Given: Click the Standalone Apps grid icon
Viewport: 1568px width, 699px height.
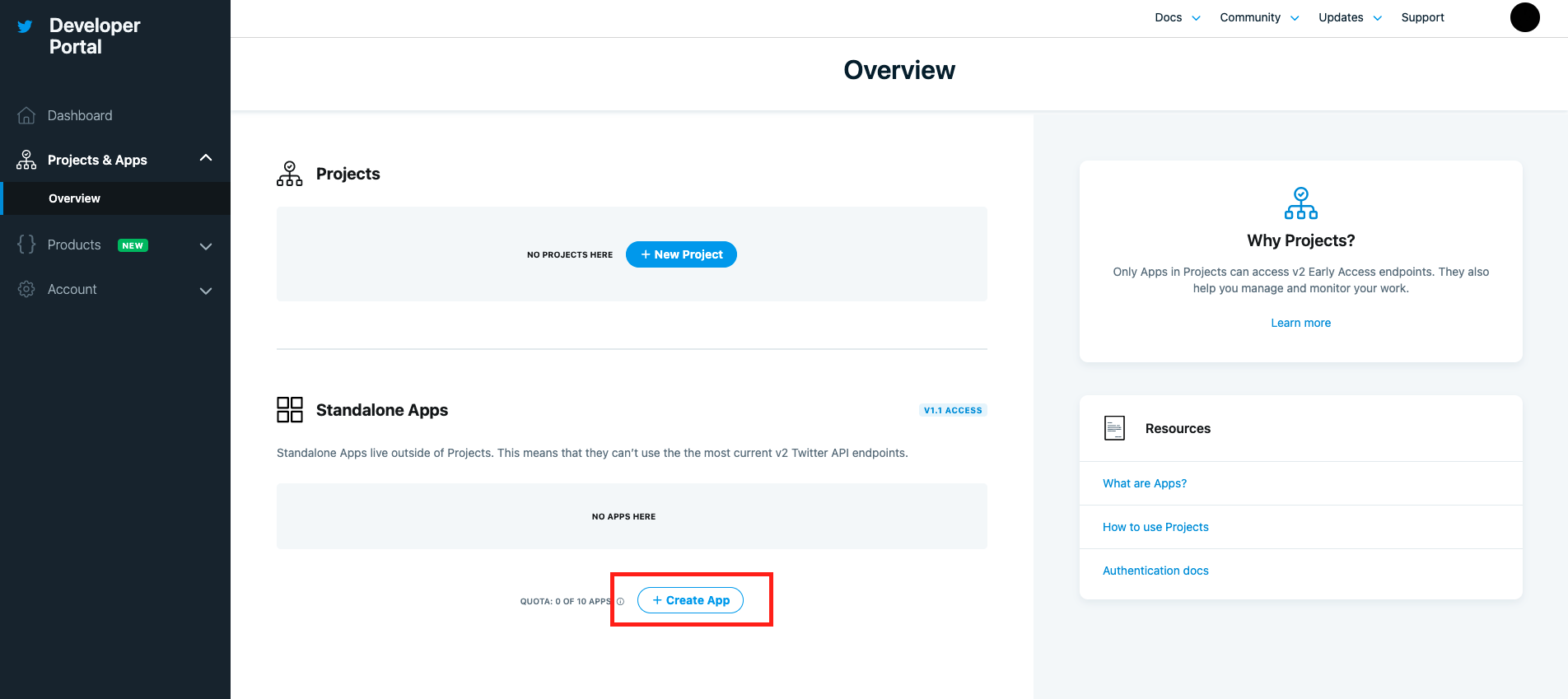Looking at the screenshot, I should click(290, 410).
